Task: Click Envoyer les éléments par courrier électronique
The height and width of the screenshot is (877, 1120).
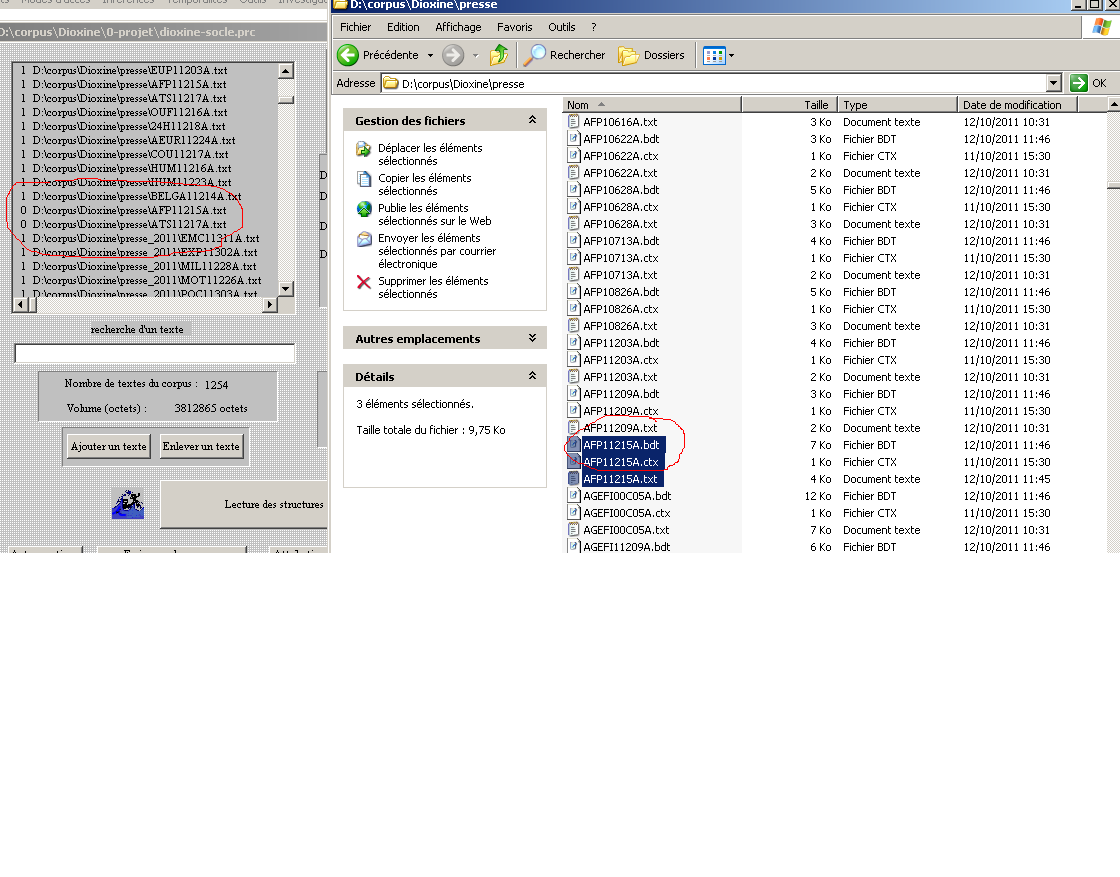Action: coord(437,251)
